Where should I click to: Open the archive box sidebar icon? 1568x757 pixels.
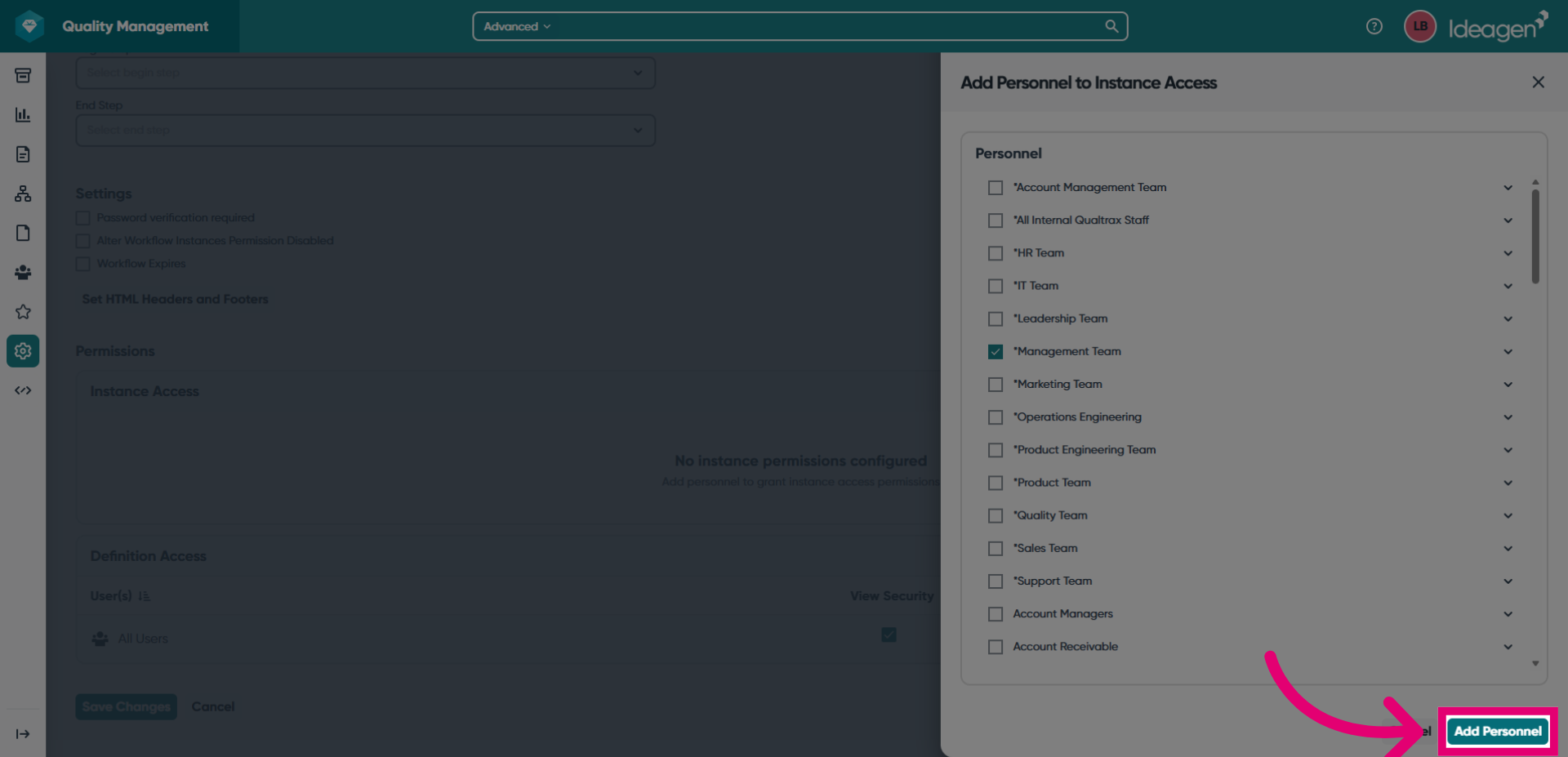(x=23, y=75)
